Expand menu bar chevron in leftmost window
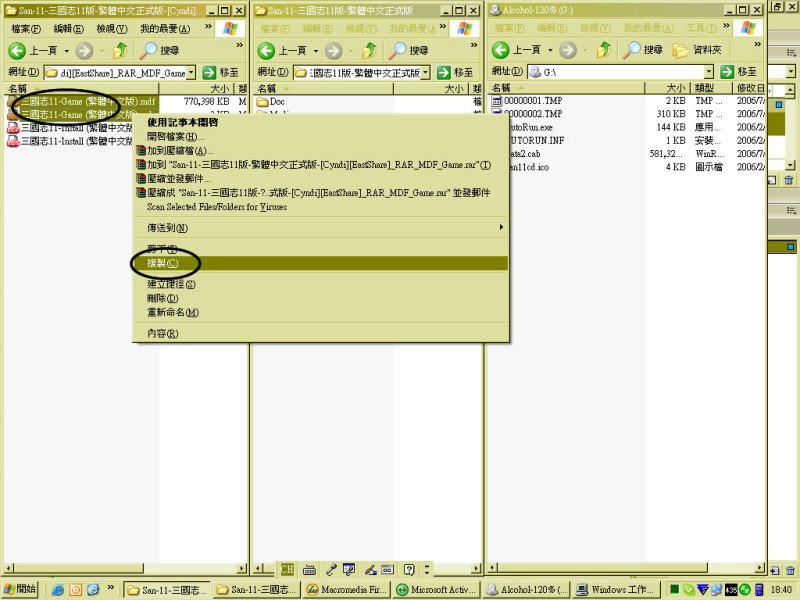This screenshot has height=600, width=800. 208,27
